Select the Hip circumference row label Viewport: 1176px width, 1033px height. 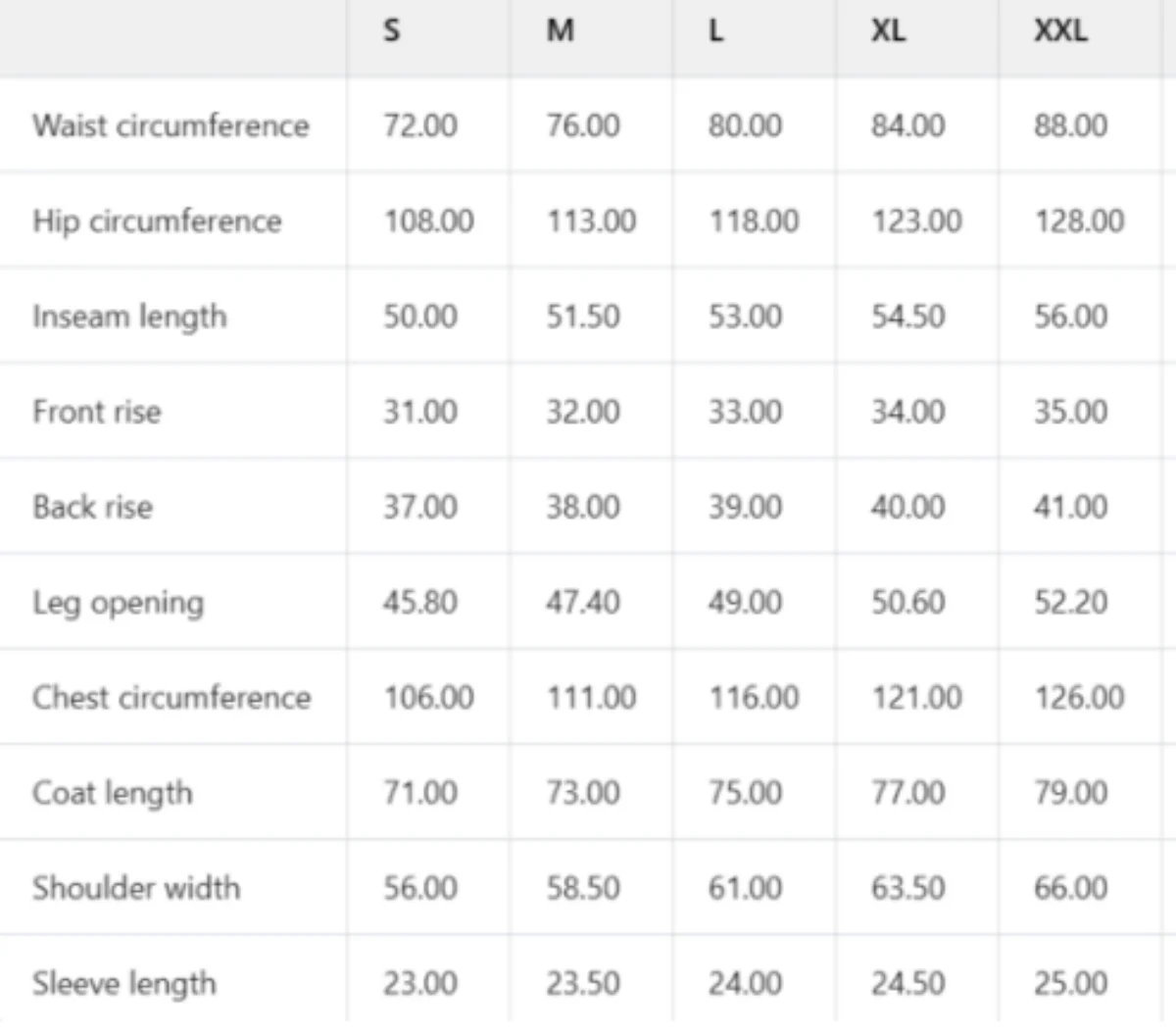[157, 221]
